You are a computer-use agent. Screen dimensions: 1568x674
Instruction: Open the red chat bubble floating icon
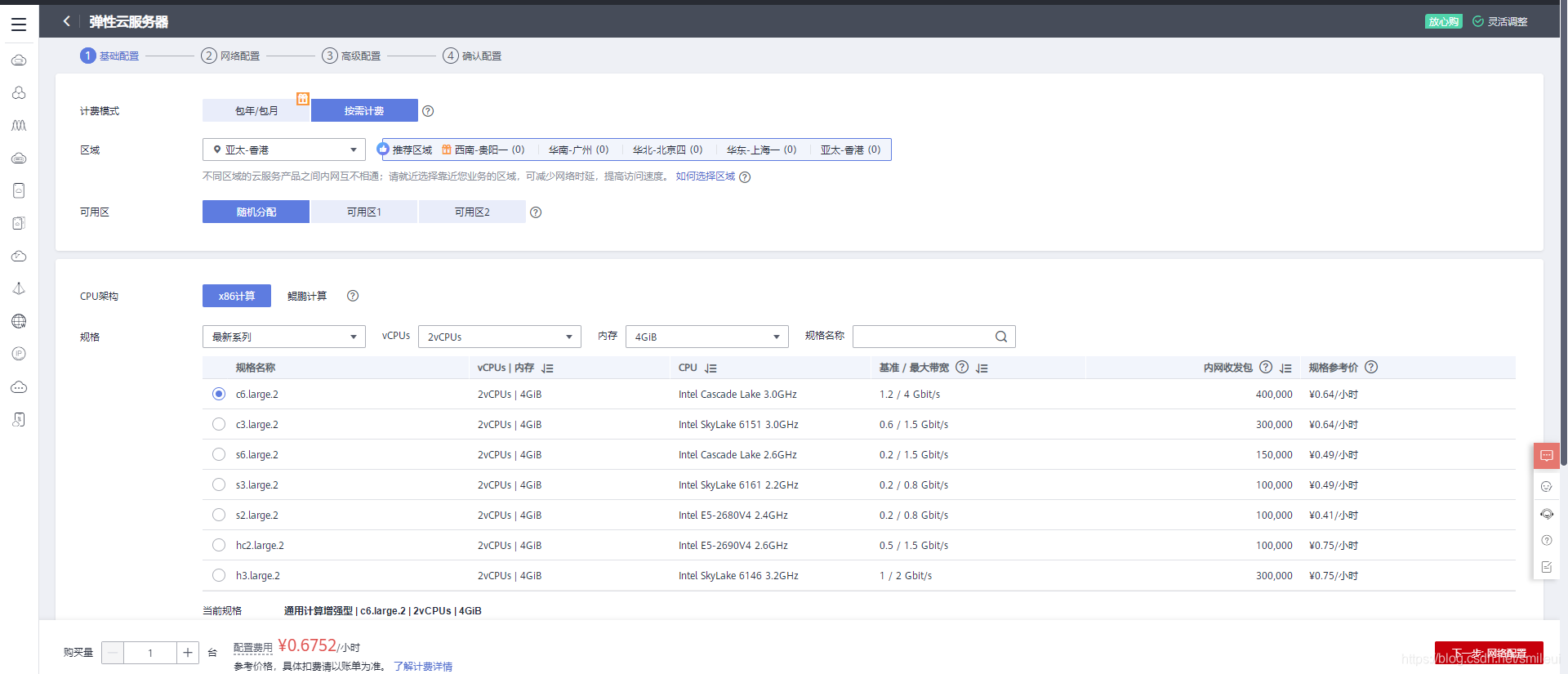(x=1547, y=456)
